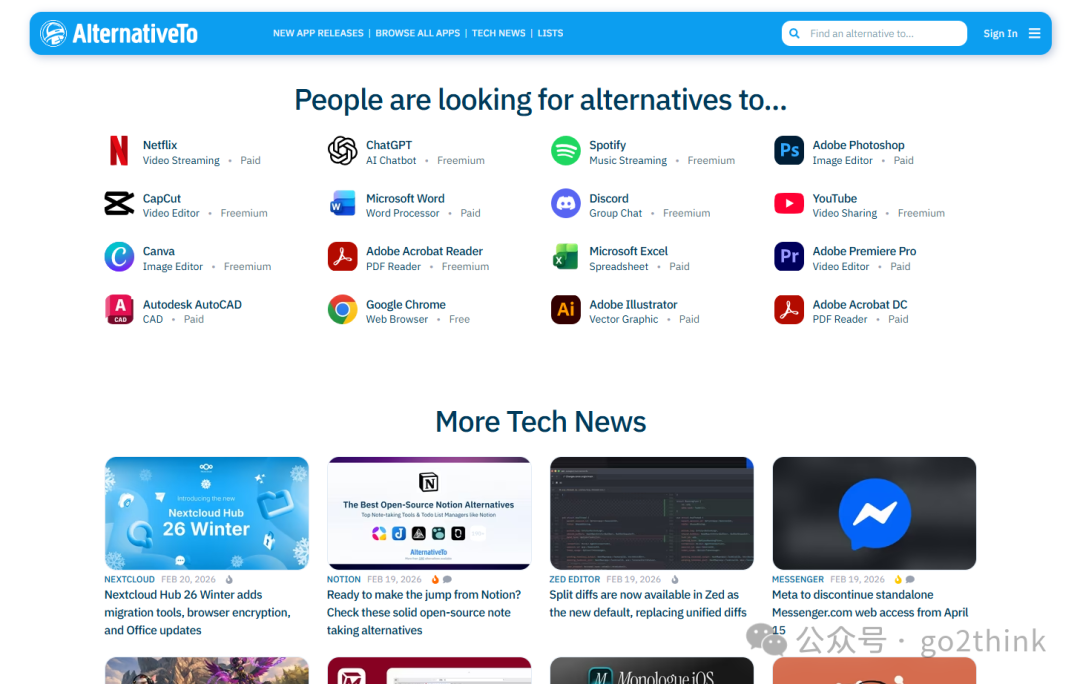Viewport: 1080px width, 684px height.
Task: Open the Discord icon
Action: click(565, 204)
